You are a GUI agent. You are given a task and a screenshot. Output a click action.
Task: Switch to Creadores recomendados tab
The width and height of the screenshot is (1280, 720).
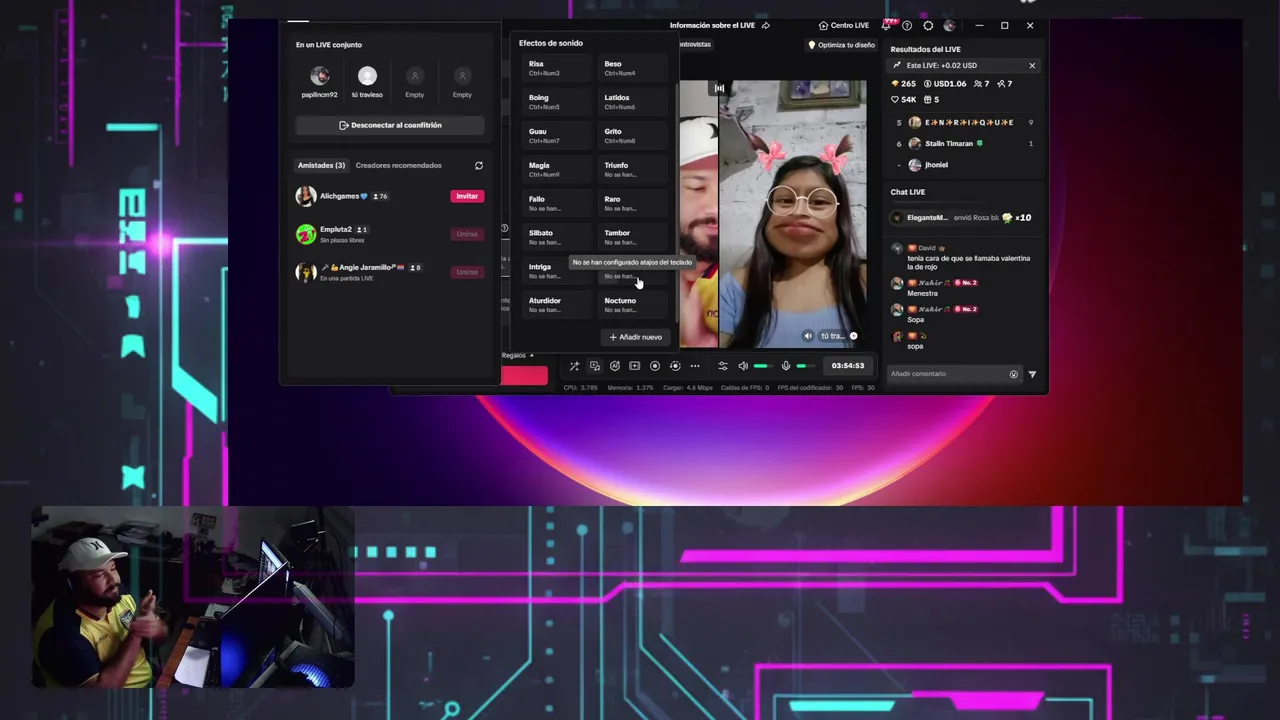pyautogui.click(x=398, y=166)
